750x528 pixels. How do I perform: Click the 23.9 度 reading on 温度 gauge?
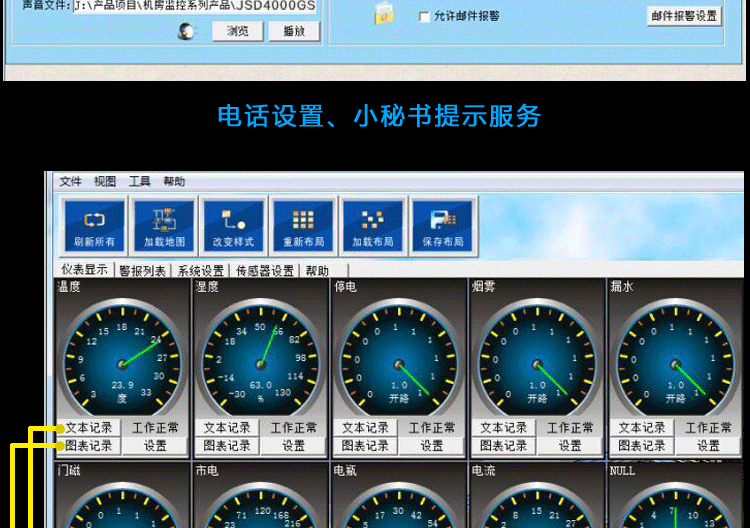click(x=122, y=391)
